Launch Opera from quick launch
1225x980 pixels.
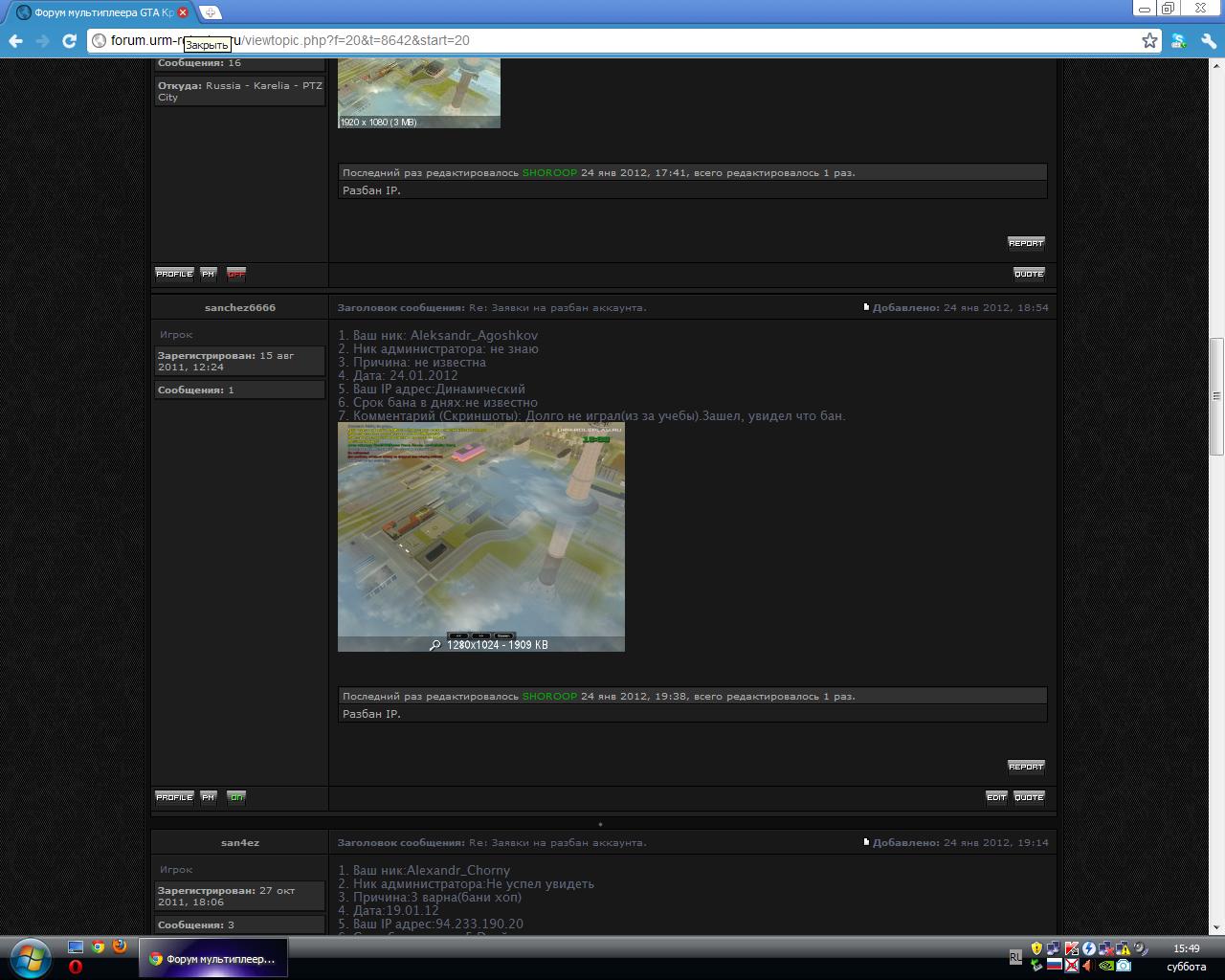click(x=76, y=967)
